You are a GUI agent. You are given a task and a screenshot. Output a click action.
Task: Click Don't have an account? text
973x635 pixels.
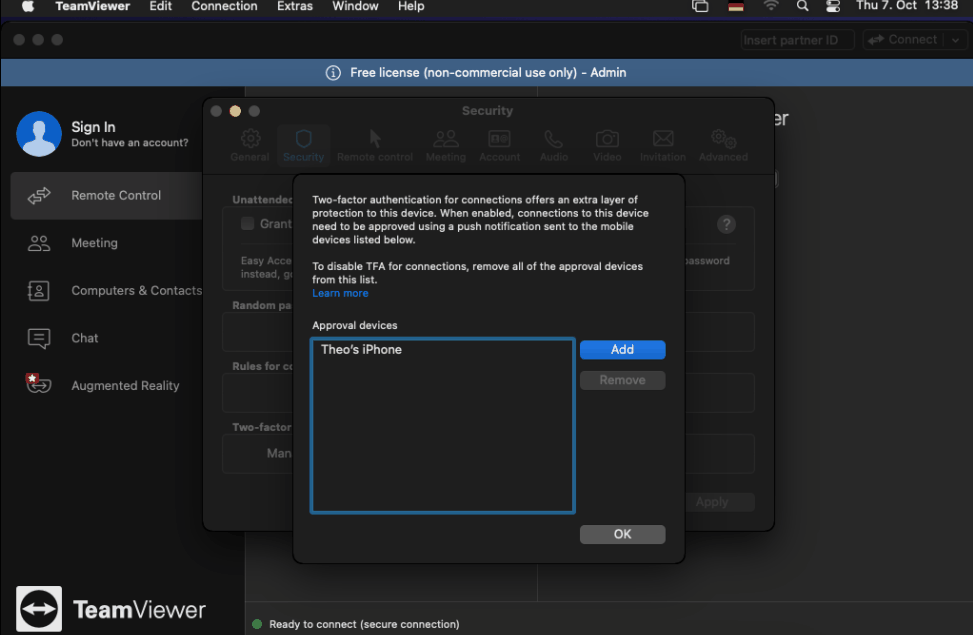coord(130,143)
